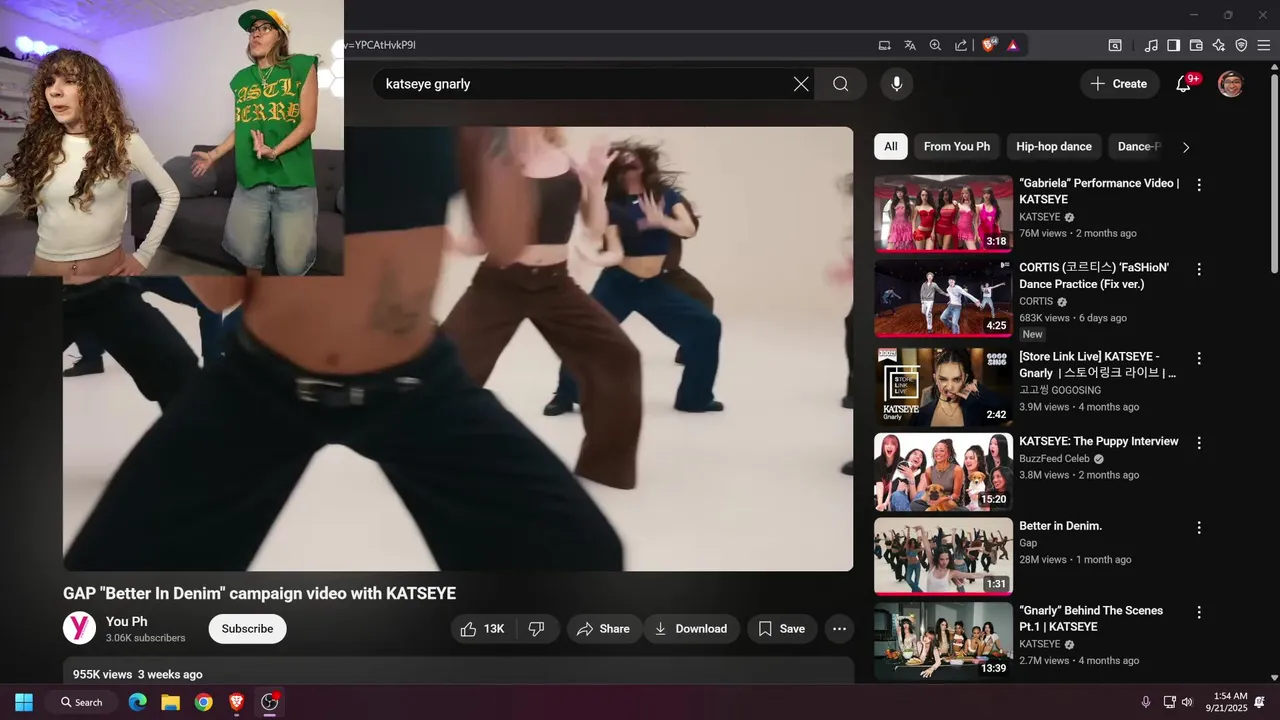Subscribe to the You Ph channel
Image resolution: width=1280 pixels, height=720 pixels.
point(247,629)
